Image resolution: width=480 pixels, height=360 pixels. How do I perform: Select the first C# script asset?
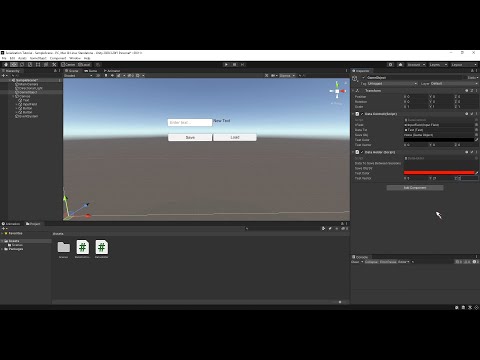(82, 247)
